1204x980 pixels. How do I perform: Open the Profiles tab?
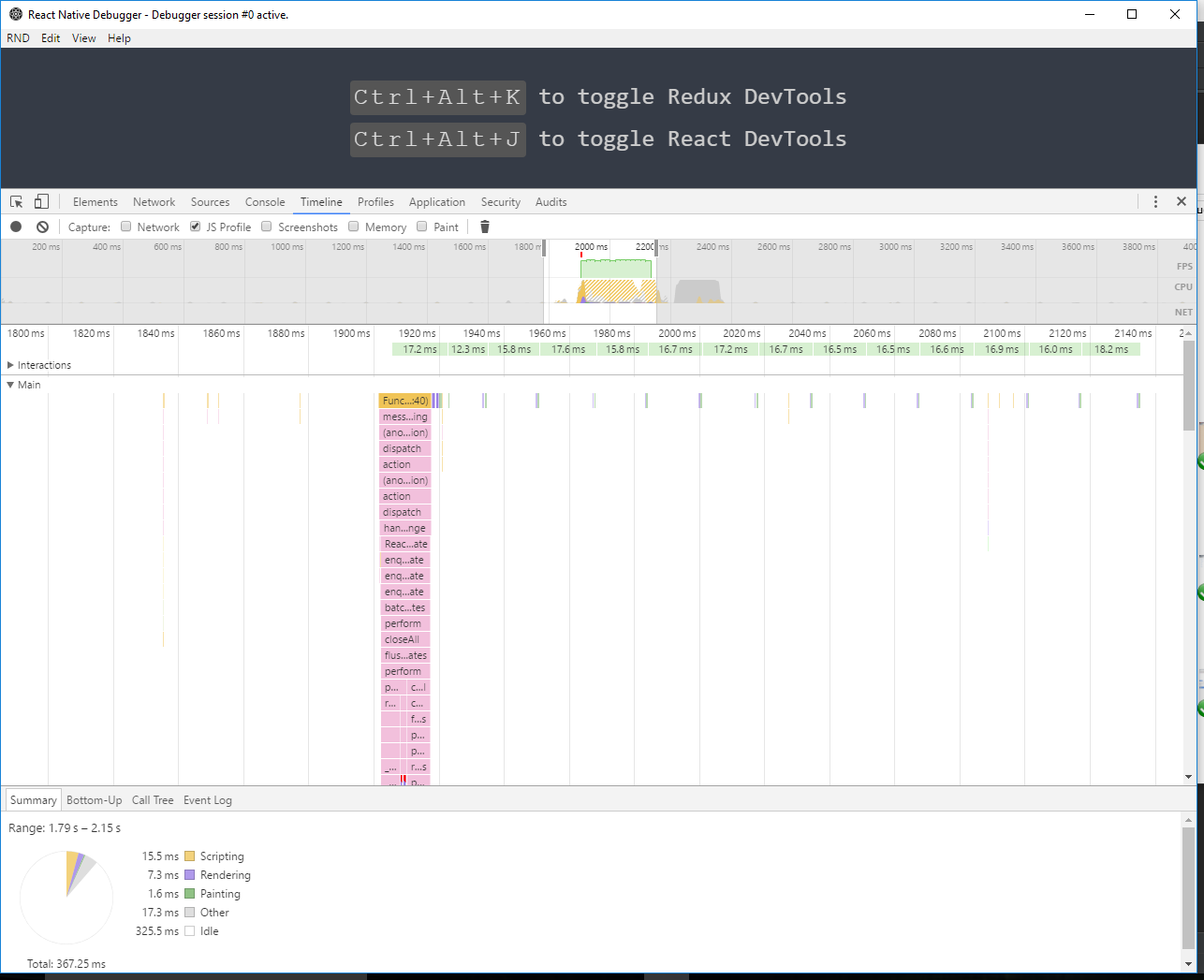click(375, 202)
